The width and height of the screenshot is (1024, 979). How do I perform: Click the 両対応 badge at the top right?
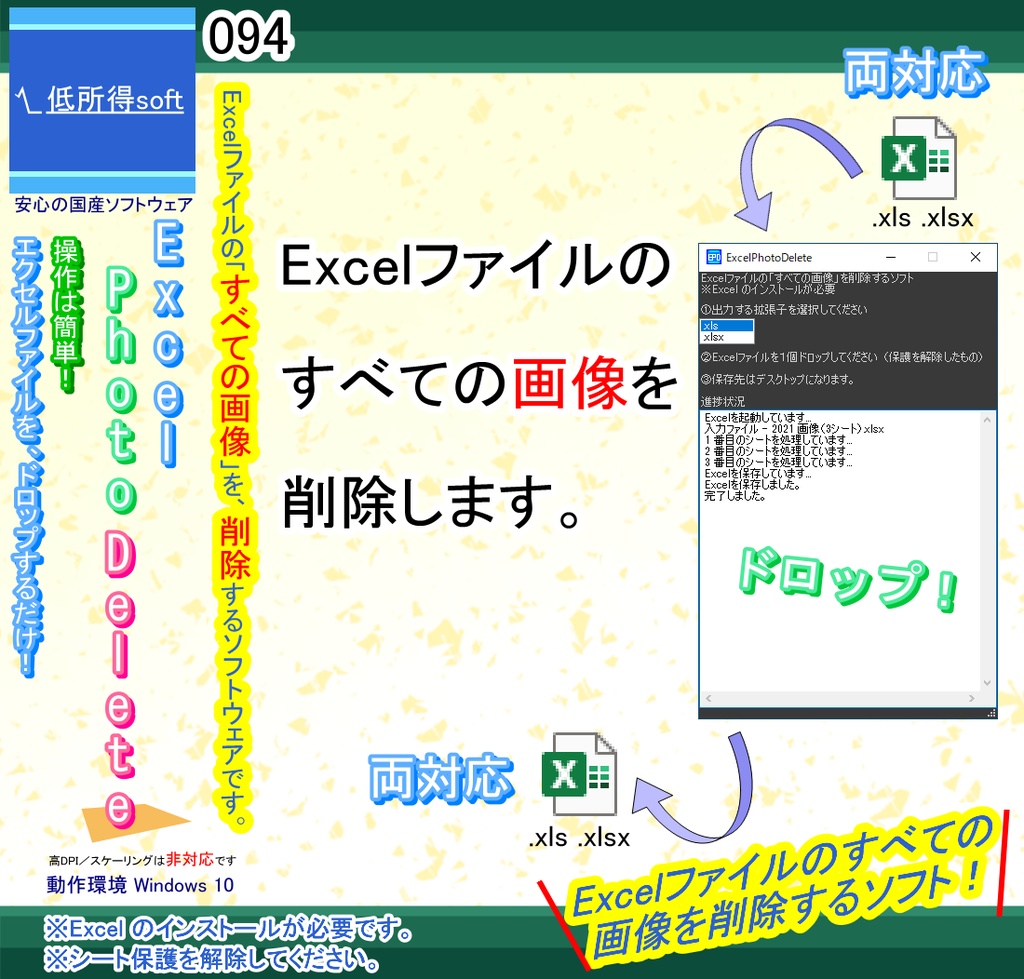point(916,70)
